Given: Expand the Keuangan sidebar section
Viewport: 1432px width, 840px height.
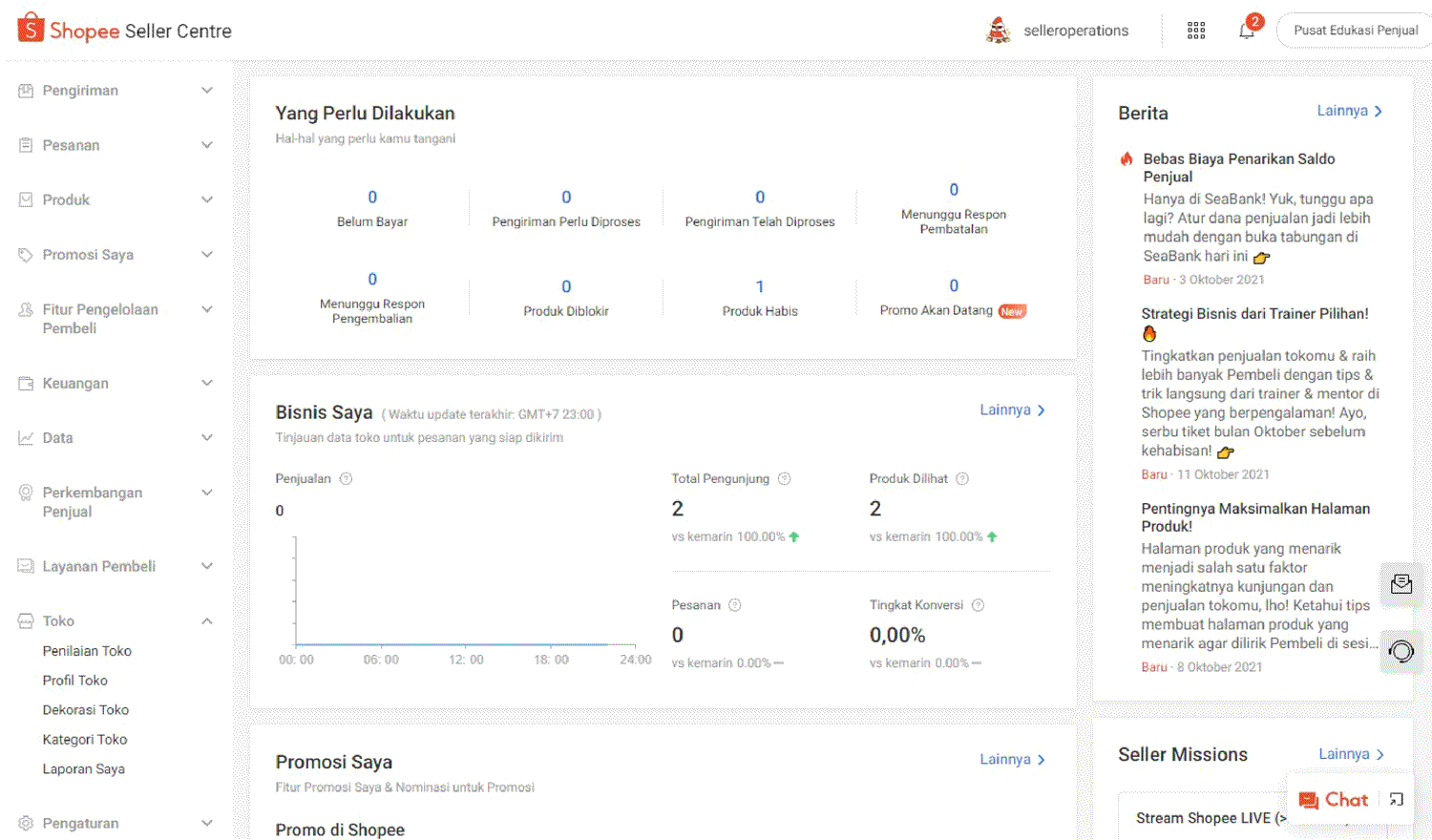Looking at the screenshot, I should click(x=207, y=384).
